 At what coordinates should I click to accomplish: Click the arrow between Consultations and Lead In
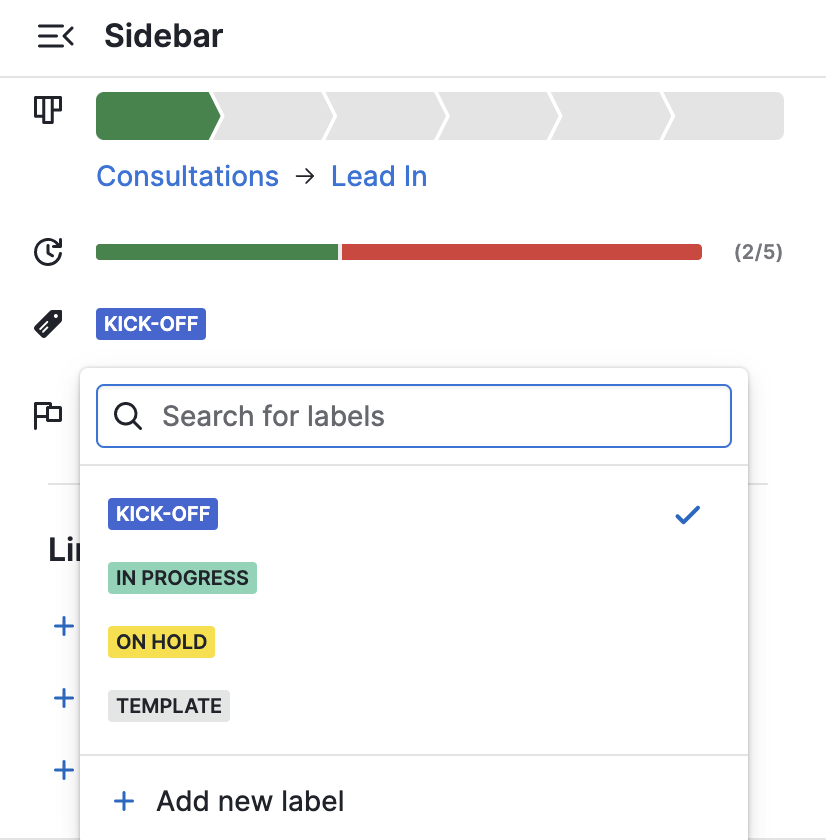[305, 176]
